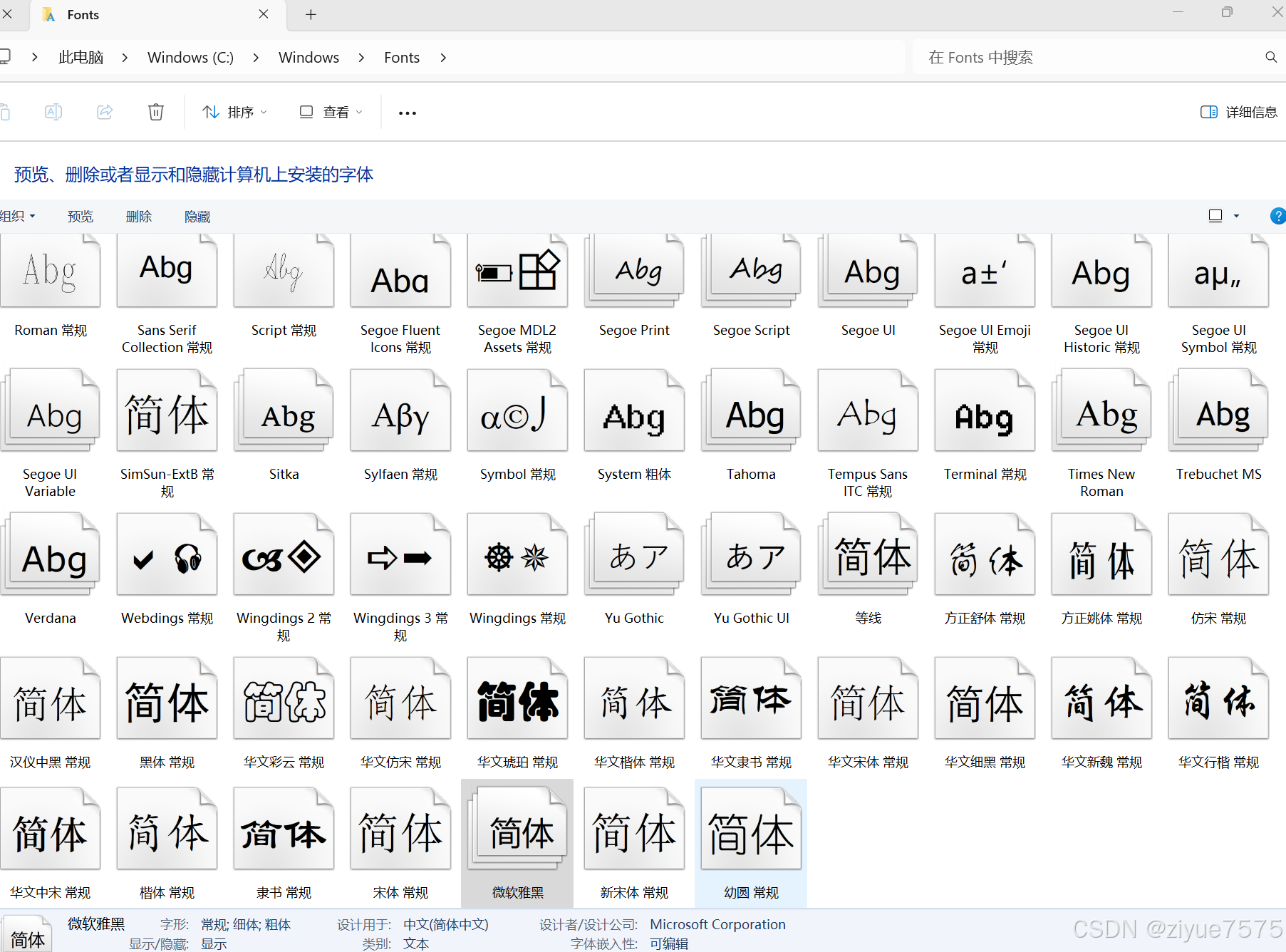Expand the chevron between Windows and Fonts
Screen dimensions: 1286x952
tap(361, 58)
